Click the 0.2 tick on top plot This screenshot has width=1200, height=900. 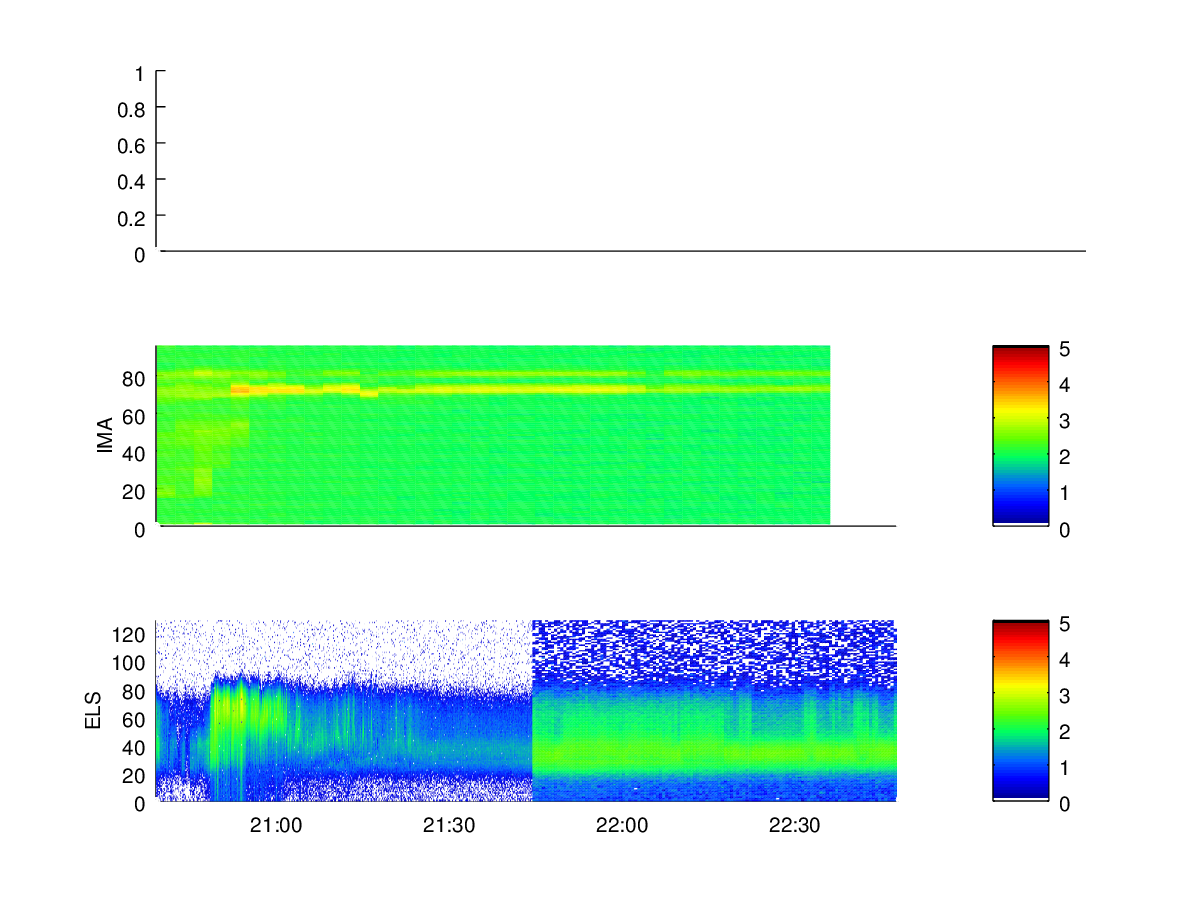coord(133,217)
